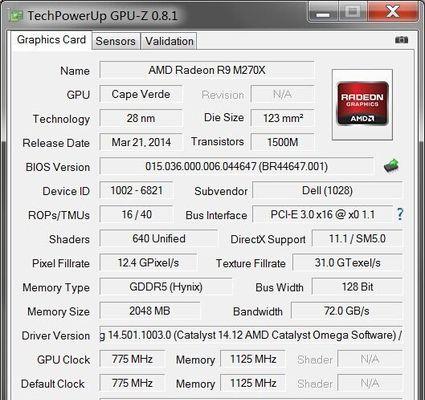
Task: Click the Device ID field 1002 - 6821
Action: pos(136,190)
